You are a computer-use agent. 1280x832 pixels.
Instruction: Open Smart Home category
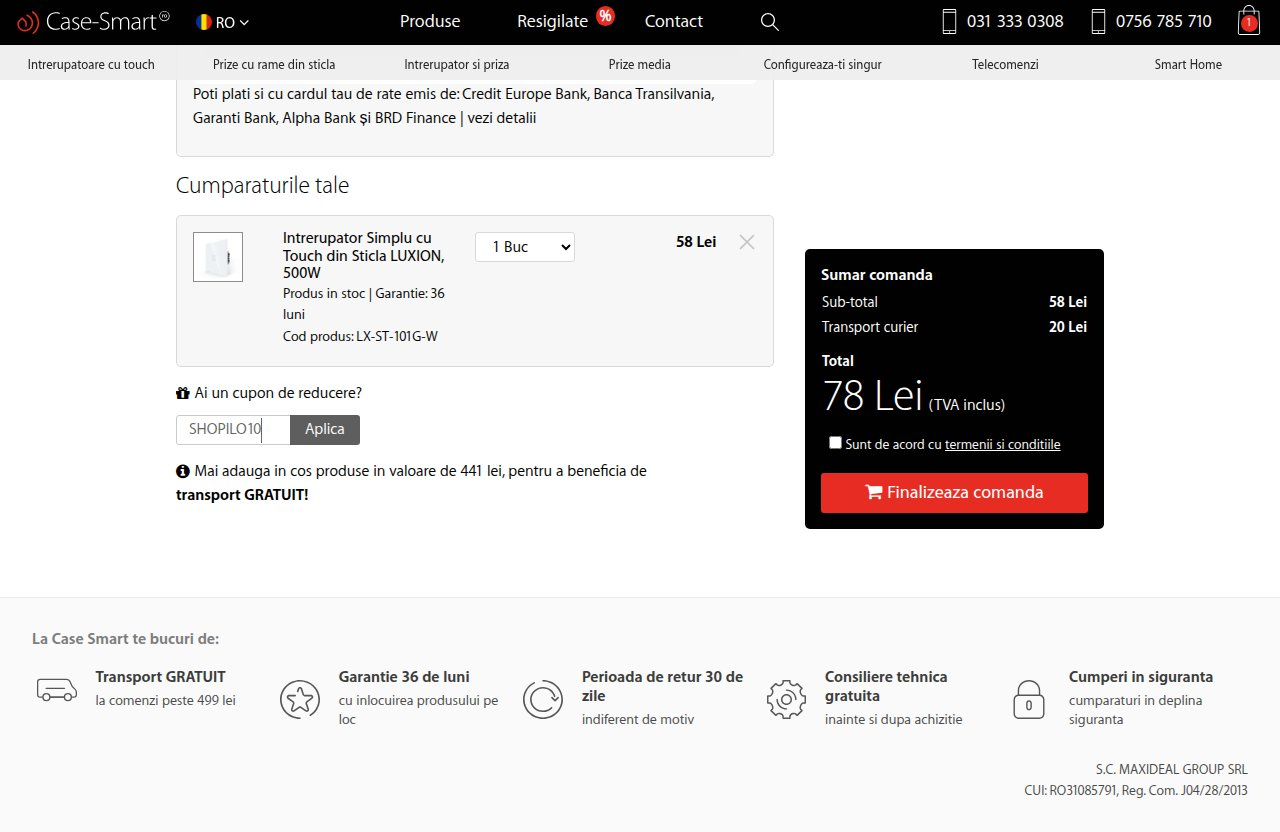click(1188, 64)
